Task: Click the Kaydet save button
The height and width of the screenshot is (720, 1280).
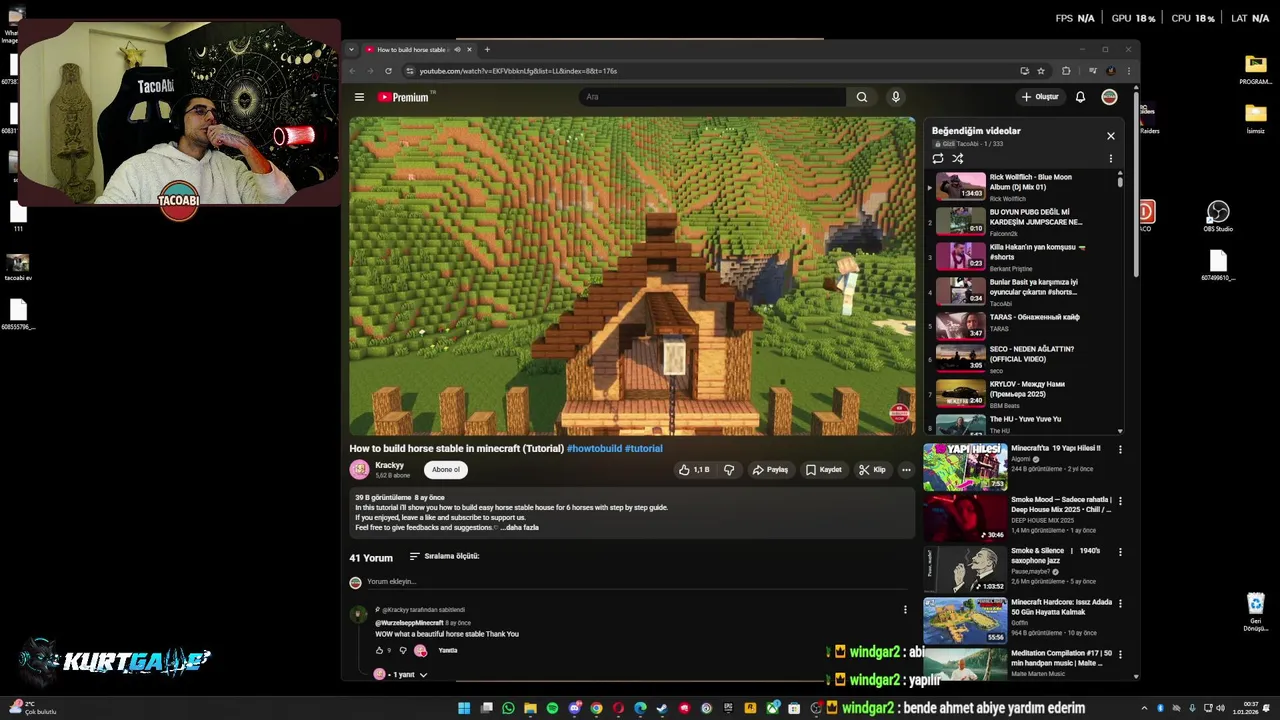Action: click(x=824, y=469)
